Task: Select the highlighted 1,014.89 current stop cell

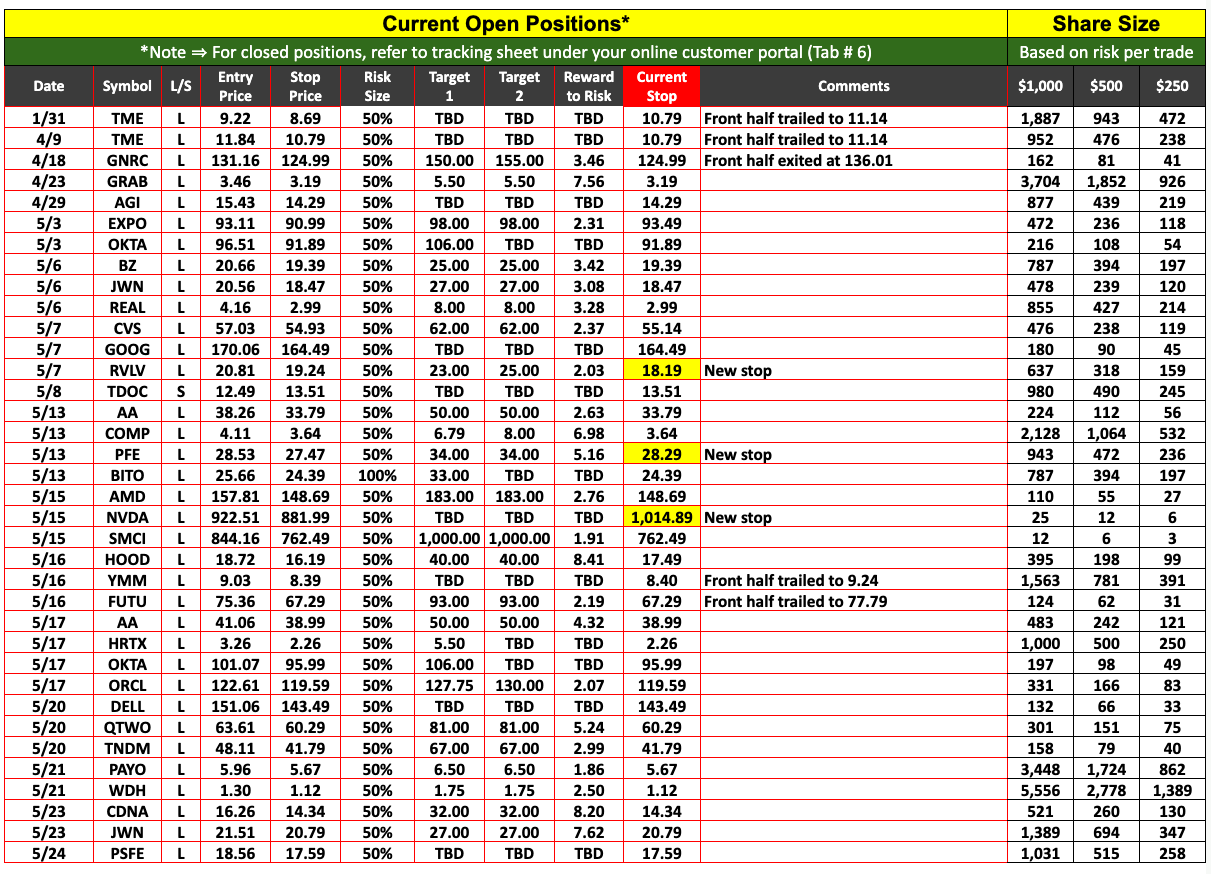Action: 661,518
